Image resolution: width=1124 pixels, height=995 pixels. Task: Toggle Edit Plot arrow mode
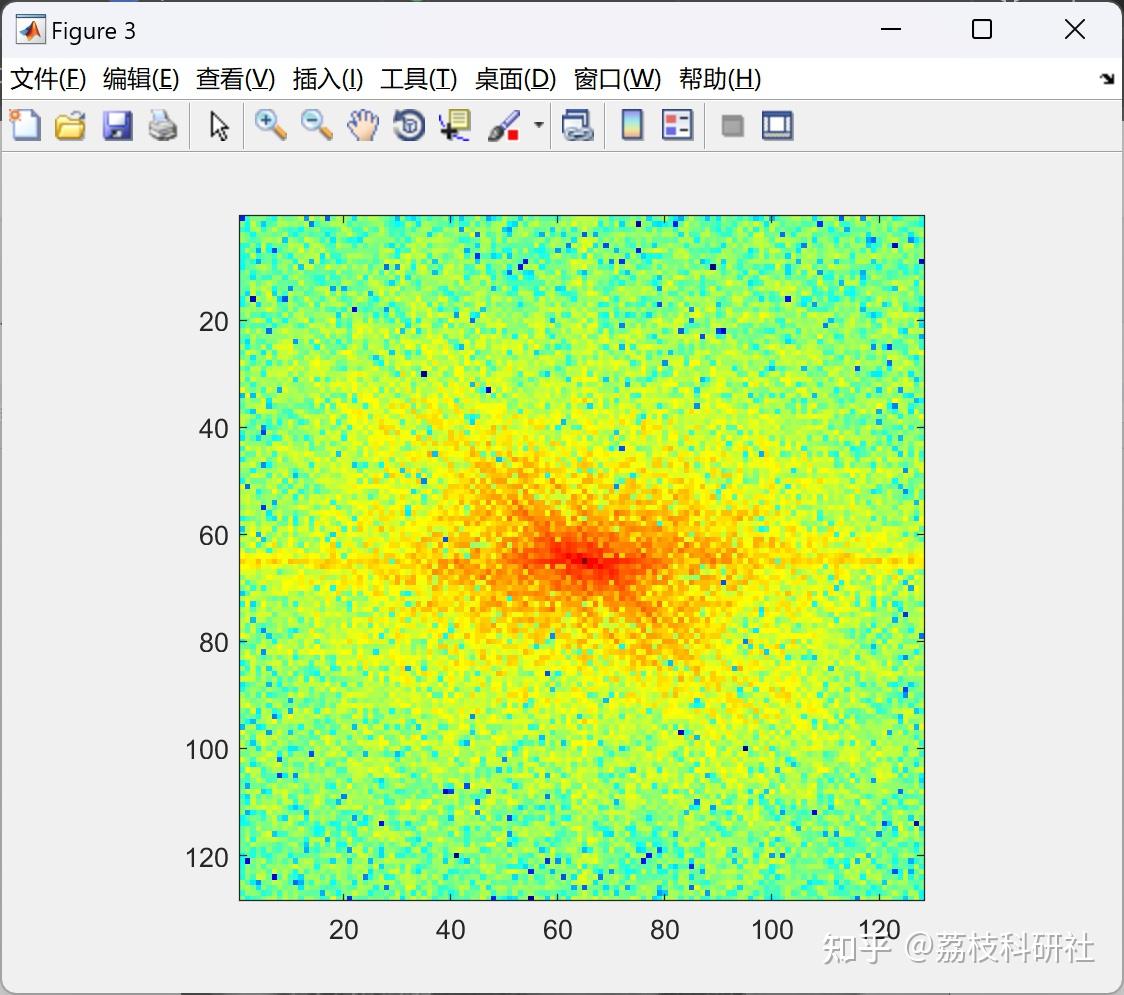(216, 125)
